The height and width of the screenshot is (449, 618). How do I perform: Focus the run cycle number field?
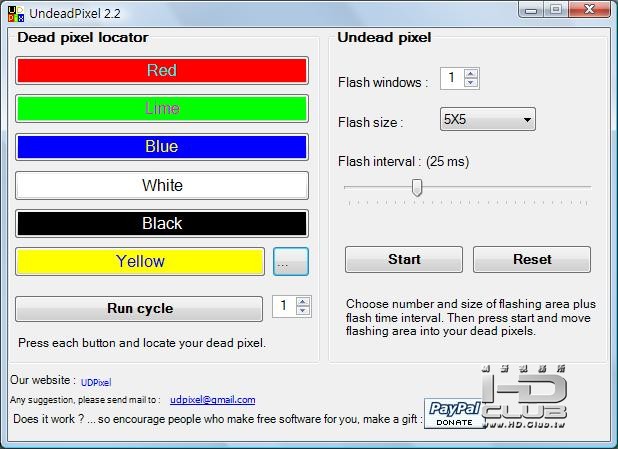click(285, 306)
